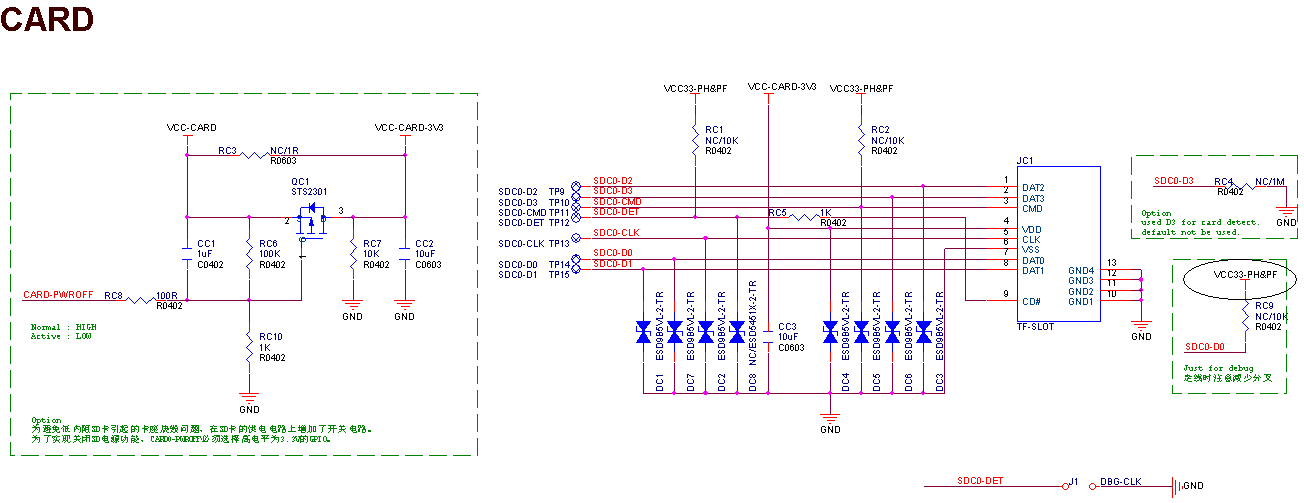Click the DC8 NC/ESD5451X-2-TR diode symbol
Viewport: 1304px width, 503px height.
click(736, 332)
